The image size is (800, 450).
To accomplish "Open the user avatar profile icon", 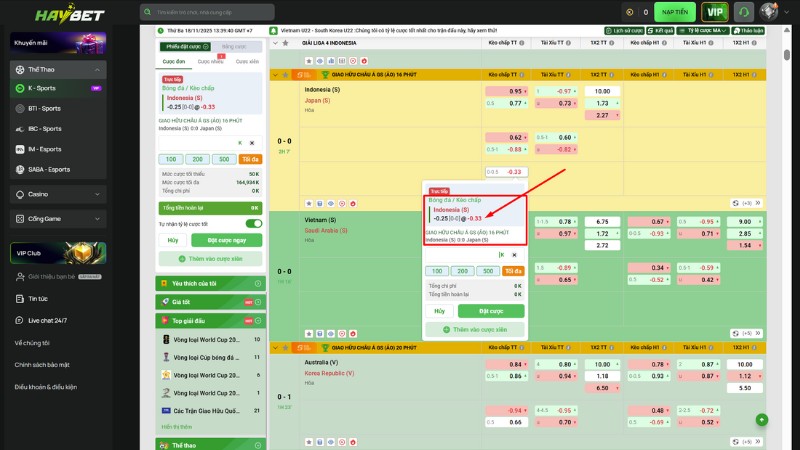I will pos(769,12).
